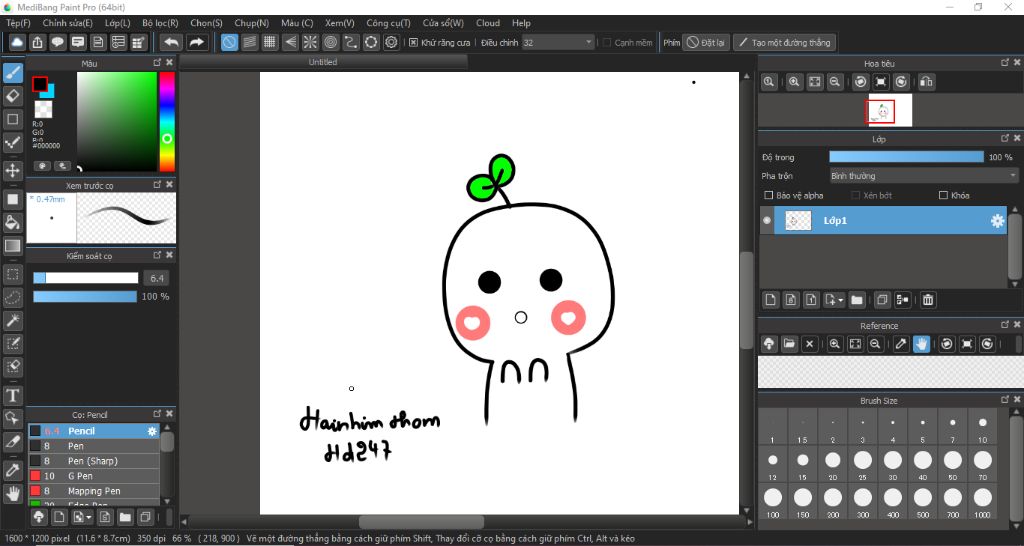Screen dimensions: 1024x546
Task: Select the Eraser tool in left toolbar
Action: point(13,95)
